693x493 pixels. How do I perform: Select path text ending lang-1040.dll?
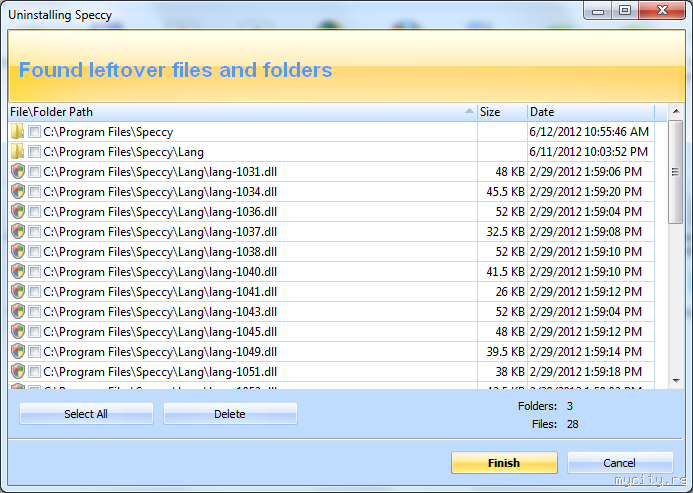click(x=160, y=271)
